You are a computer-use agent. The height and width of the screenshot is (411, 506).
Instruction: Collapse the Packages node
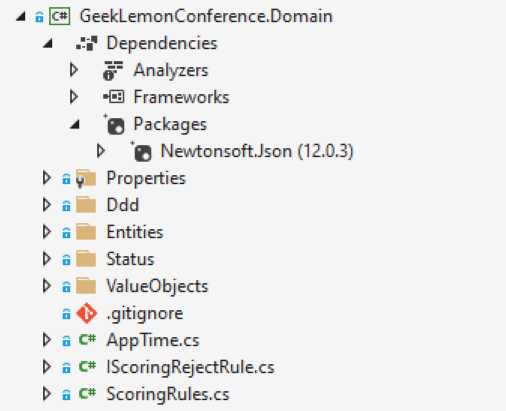[x=75, y=124]
